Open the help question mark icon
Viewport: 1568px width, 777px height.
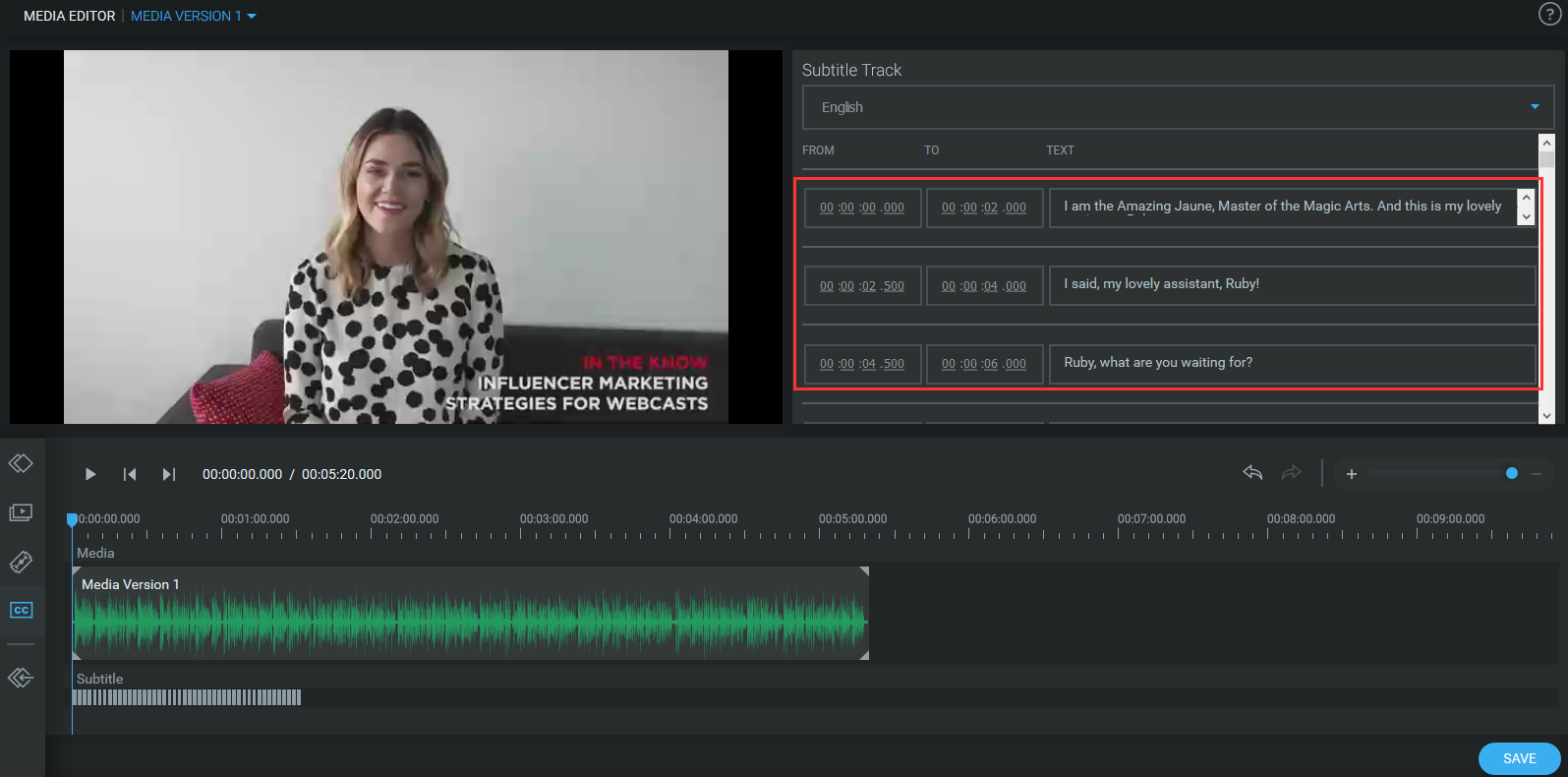(x=1548, y=15)
